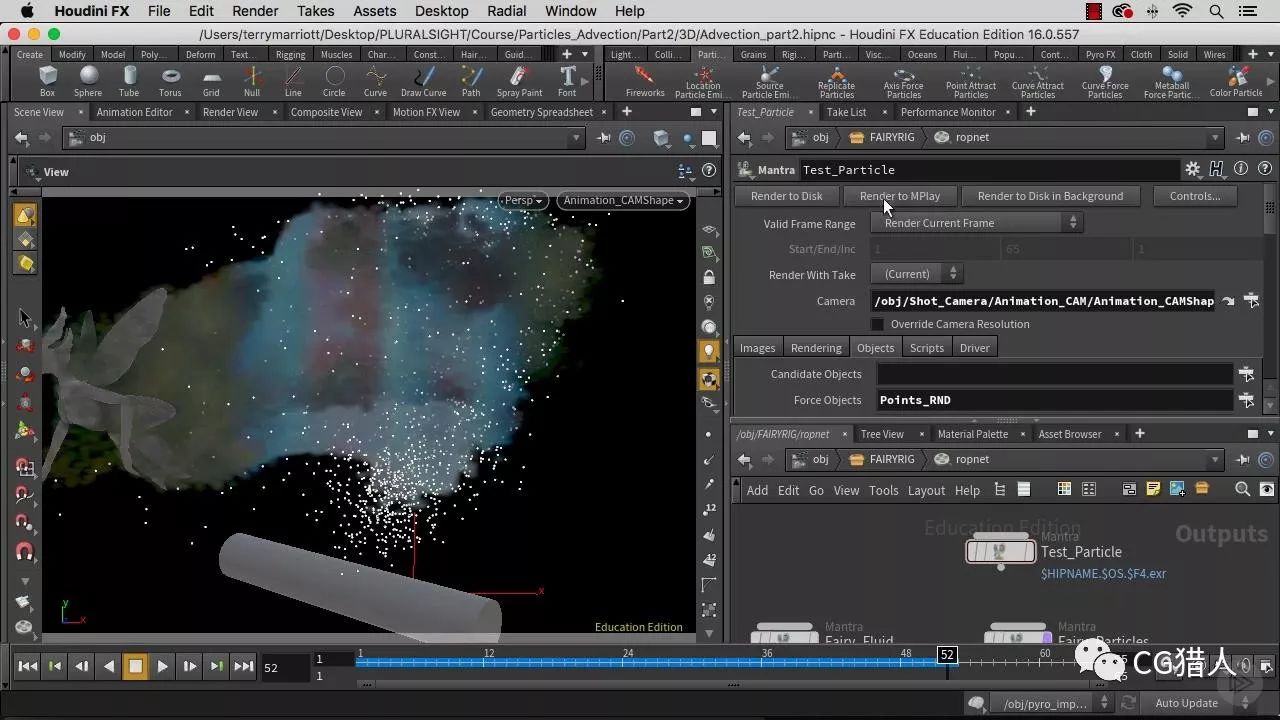The width and height of the screenshot is (1280, 720).
Task: Open Persp viewport dropdown
Action: pos(524,200)
